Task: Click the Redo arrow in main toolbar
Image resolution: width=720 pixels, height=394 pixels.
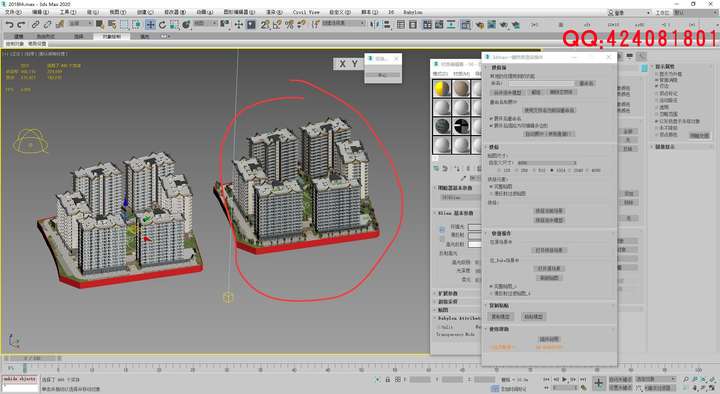Action: point(21,24)
